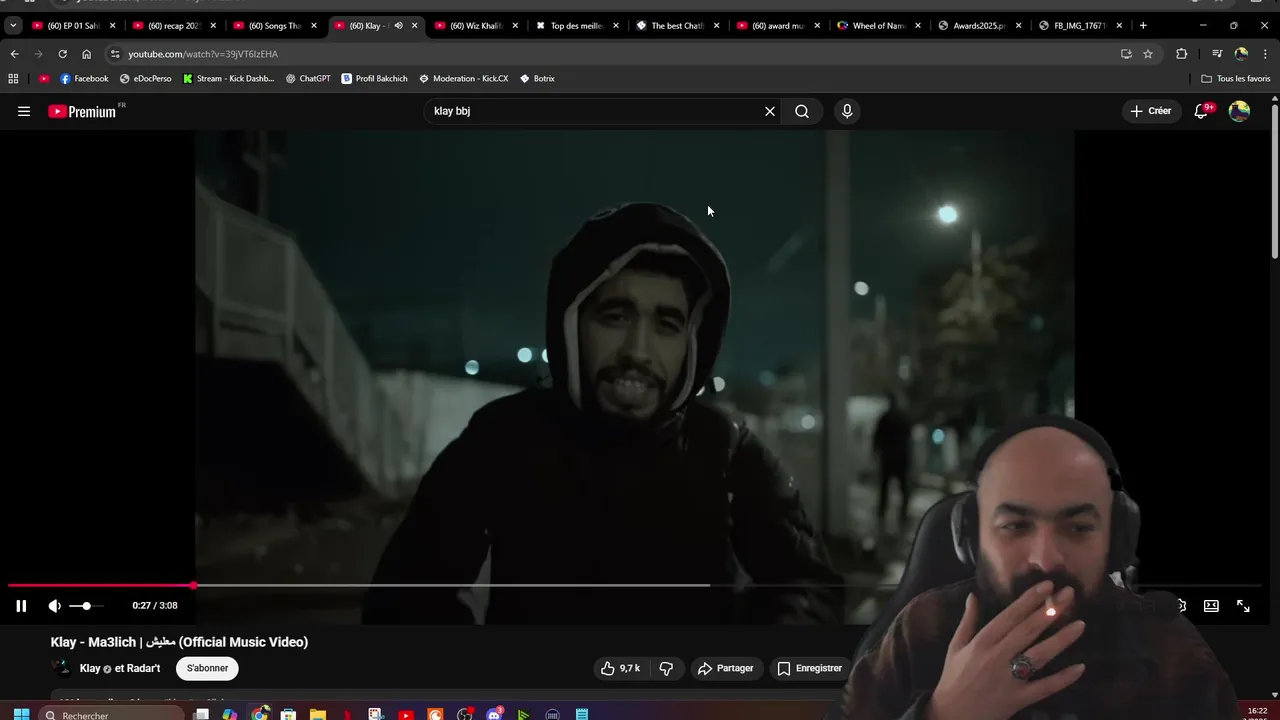Open the Chrome profile avatar
This screenshot has height=720, width=1280.
tap(1241, 54)
